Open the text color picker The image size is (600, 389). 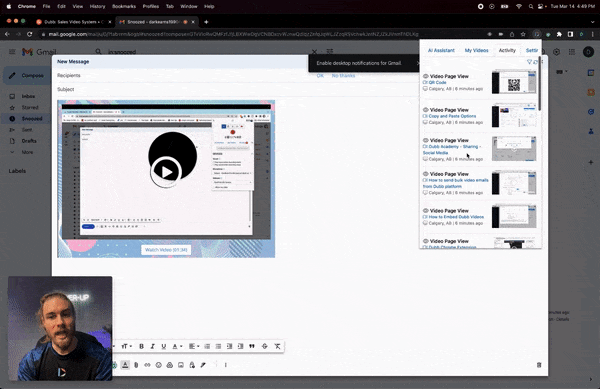coord(176,346)
